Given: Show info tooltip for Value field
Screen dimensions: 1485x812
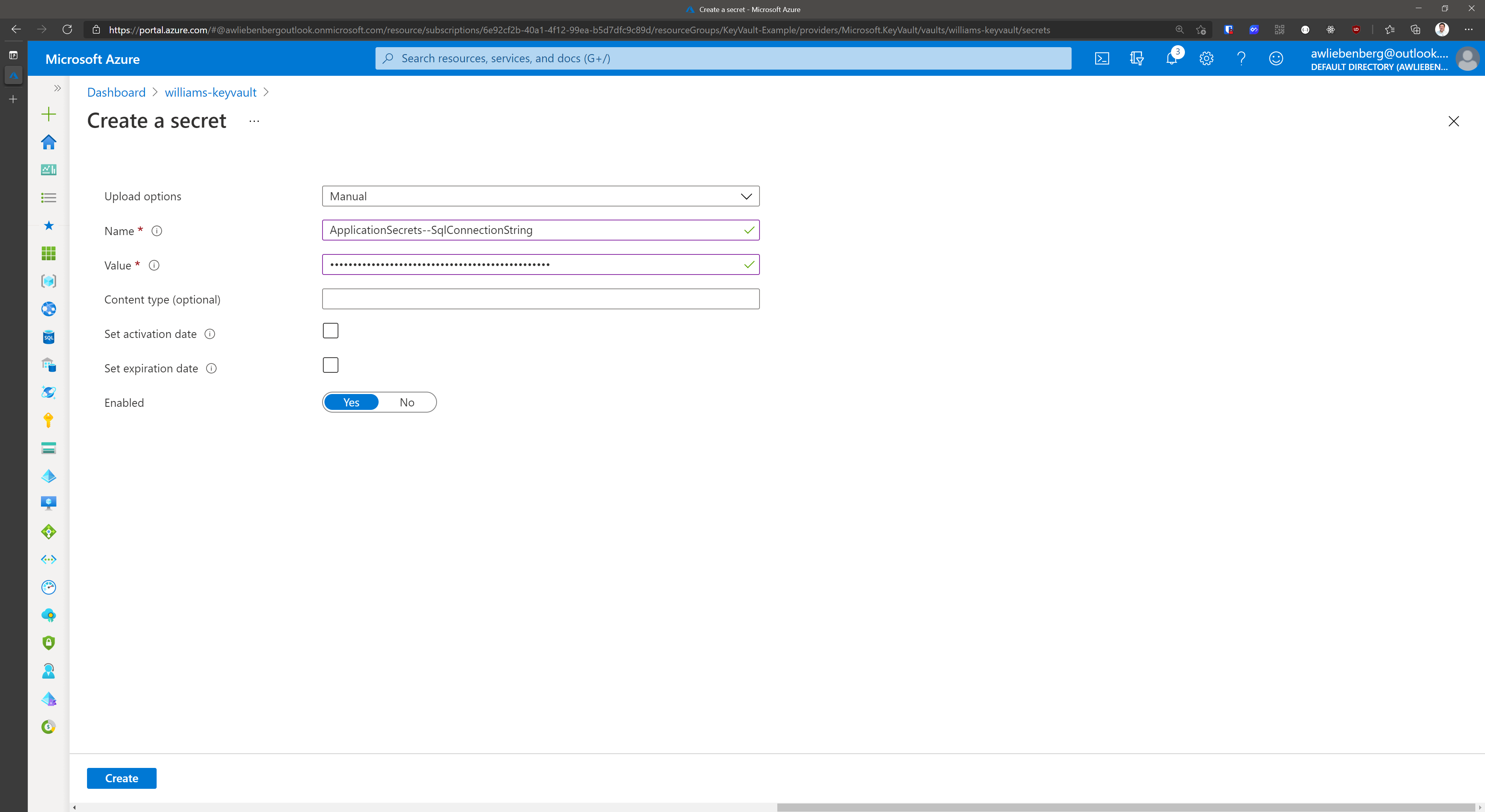Looking at the screenshot, I should click(154, 265).
